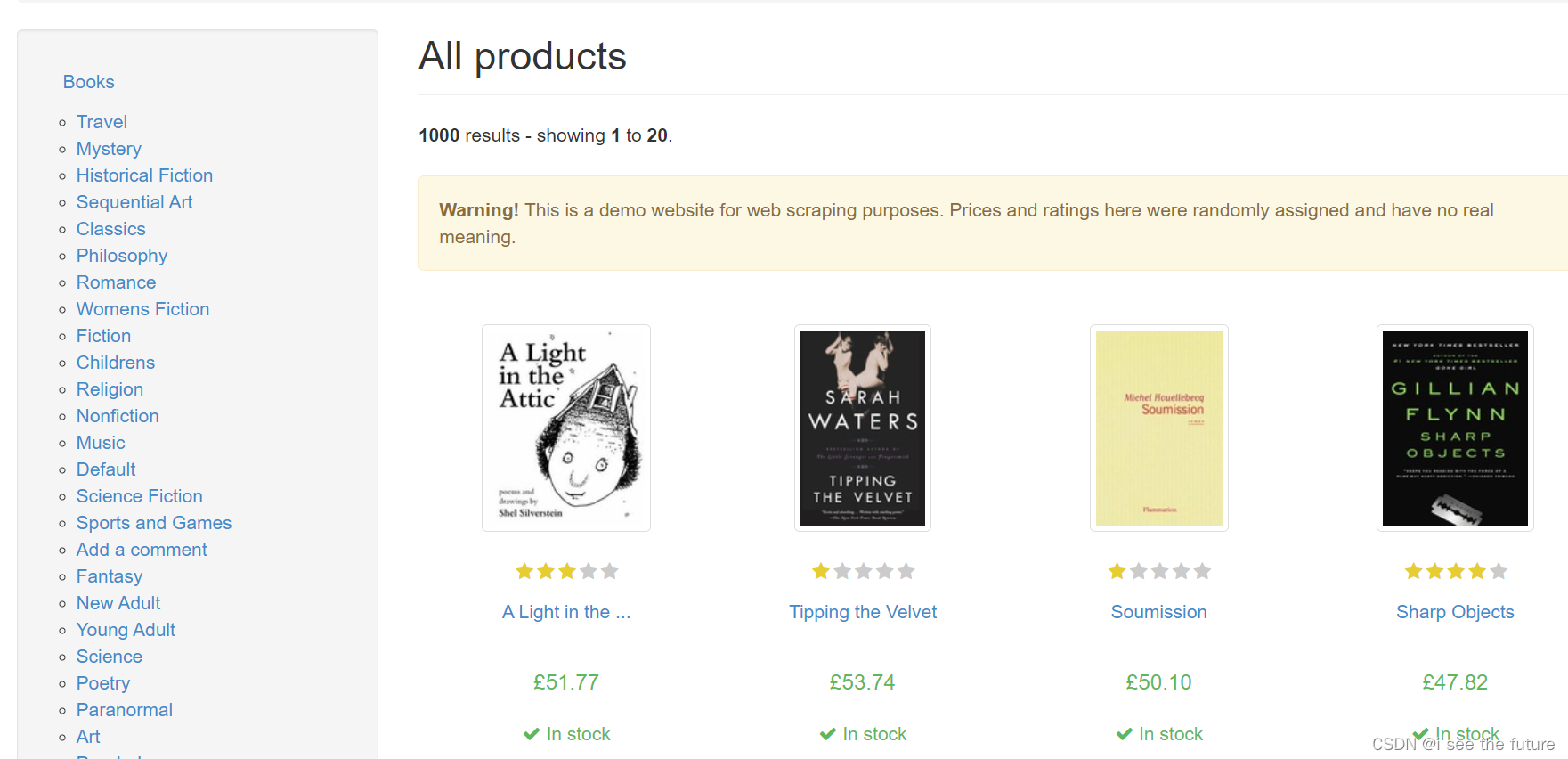
Task: Open the Soumission yellow cover image
Action: (x=1159, y=428)
